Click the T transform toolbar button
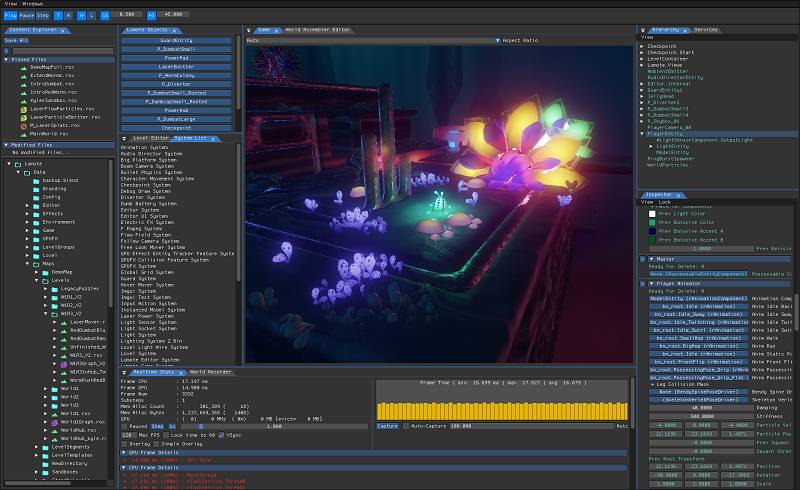The image size is (800, 490). pyautogui.click(x=58, y=15)
